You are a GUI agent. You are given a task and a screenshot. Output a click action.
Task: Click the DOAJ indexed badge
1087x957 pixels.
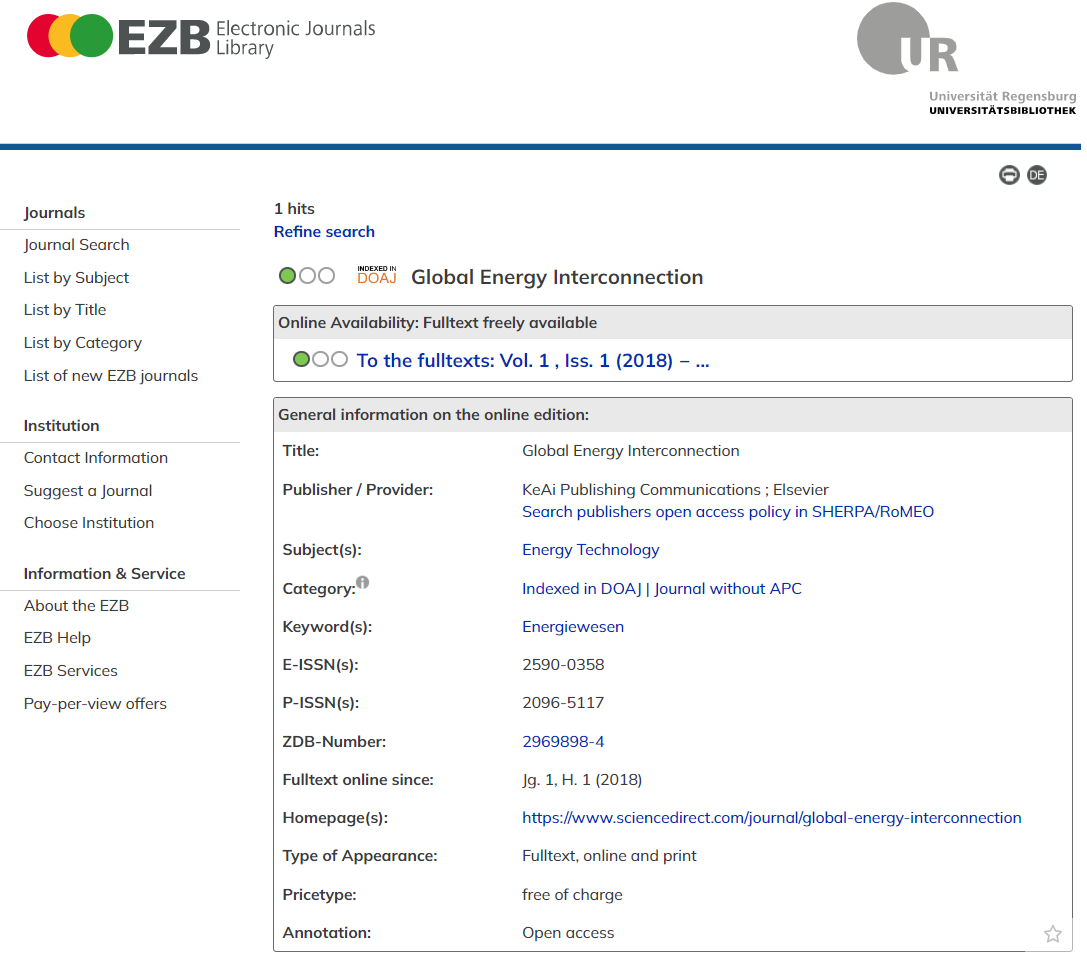[376, 275]
